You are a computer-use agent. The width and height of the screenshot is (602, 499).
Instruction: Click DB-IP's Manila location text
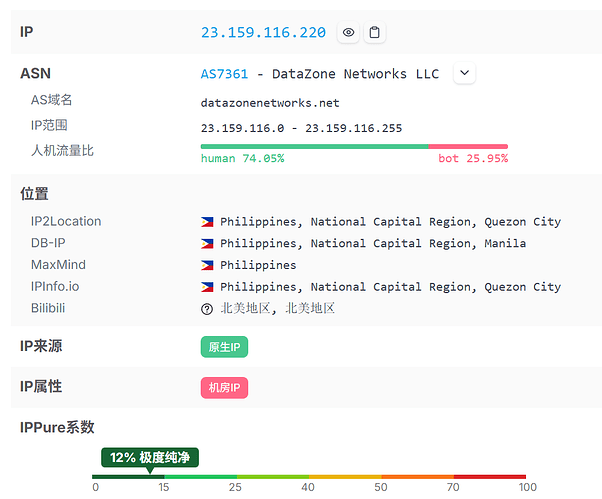pyautogui.click(x=373, y=243)
